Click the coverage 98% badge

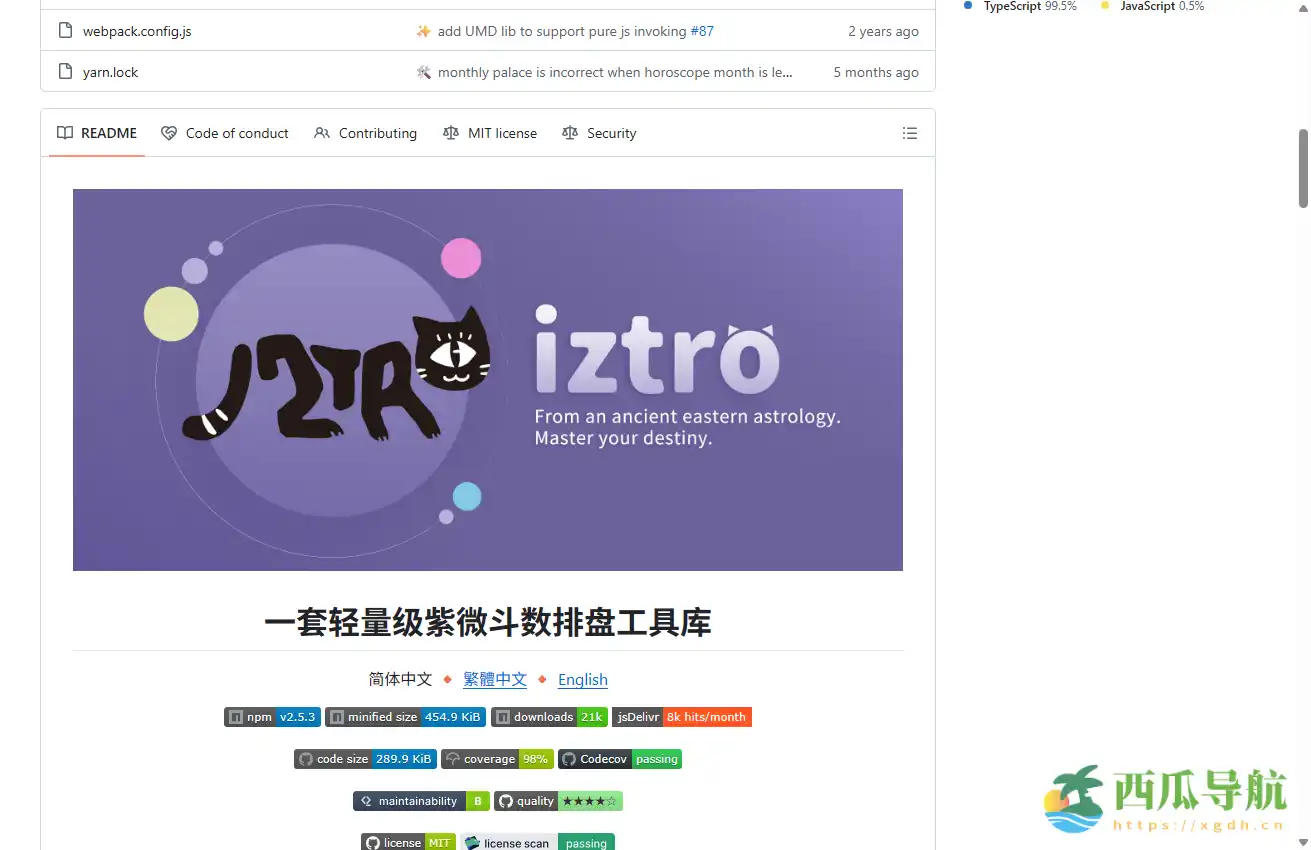point(497,758)
